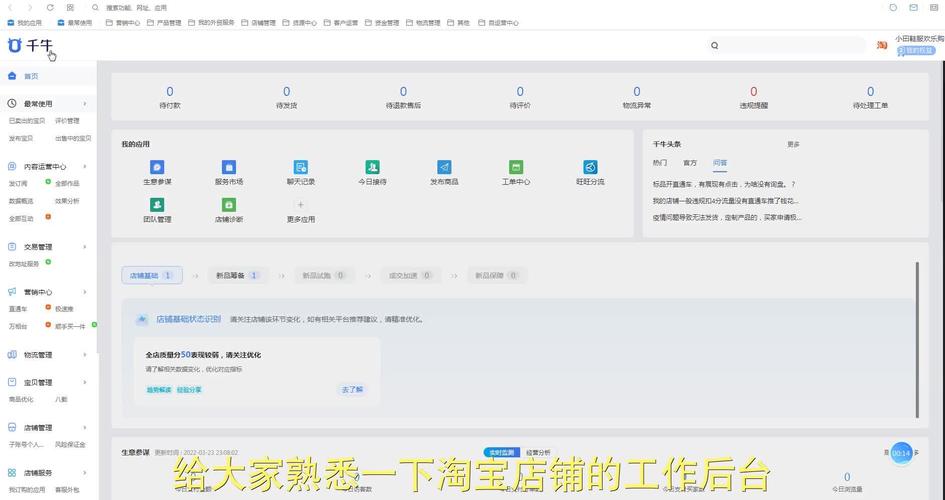This screenshot has width=945, height=500.
Task: Click the magnifier in header search box
Action: pyautogui.click(x=715, y=45)
